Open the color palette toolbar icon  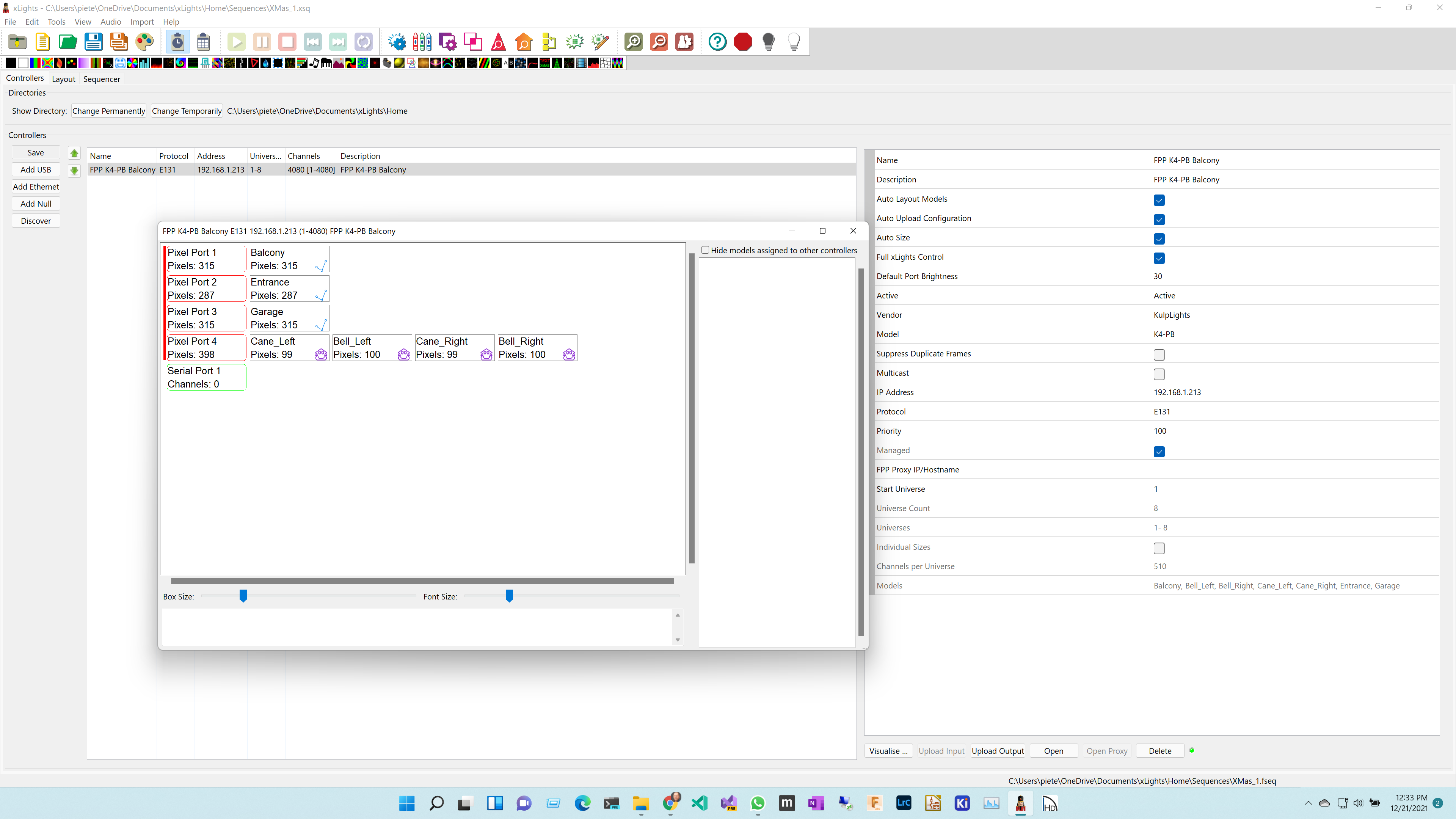[145, 41]
